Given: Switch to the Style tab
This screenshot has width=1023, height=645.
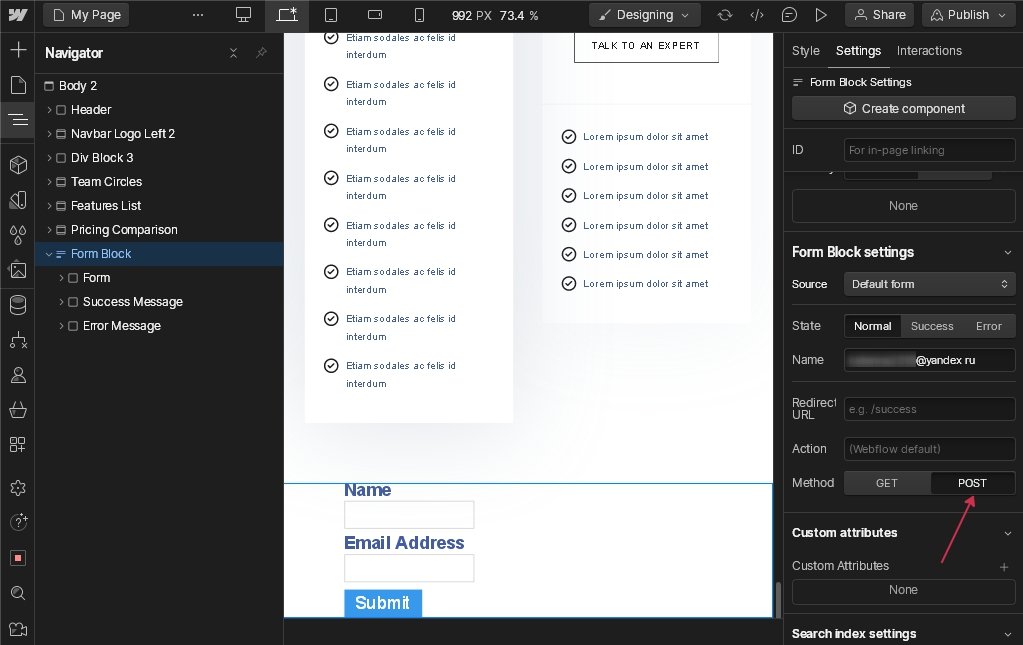Looking at the screenshot, I should pyautogui.click(x=805, y=51).
